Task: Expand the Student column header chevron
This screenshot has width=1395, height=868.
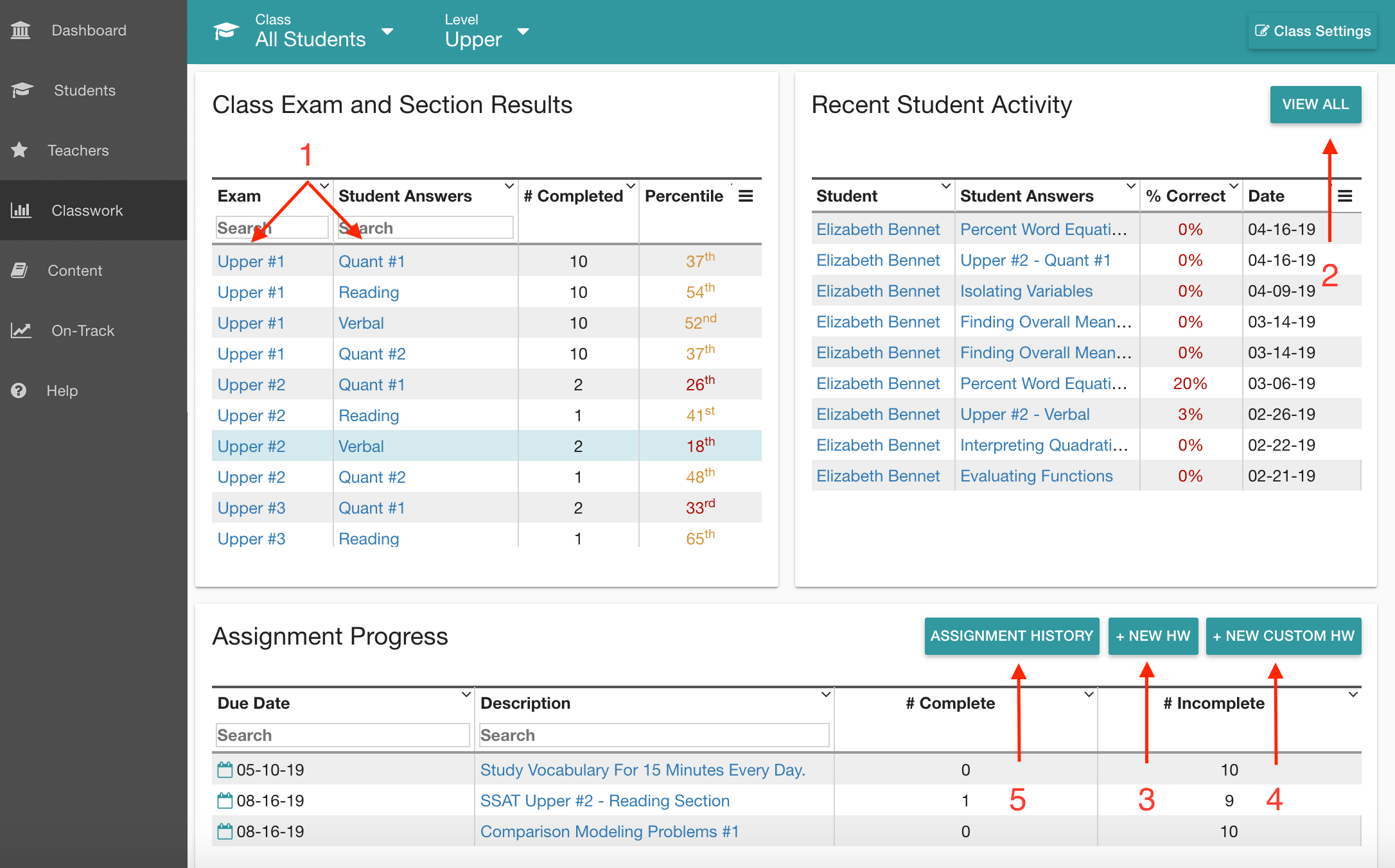Action: pos(946,186)
